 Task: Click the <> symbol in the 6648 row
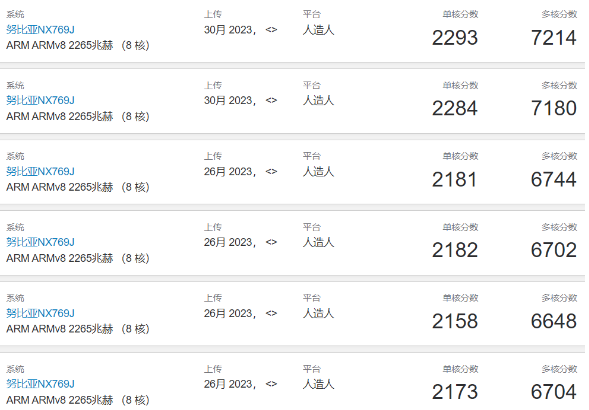click(x=271, y=313)
